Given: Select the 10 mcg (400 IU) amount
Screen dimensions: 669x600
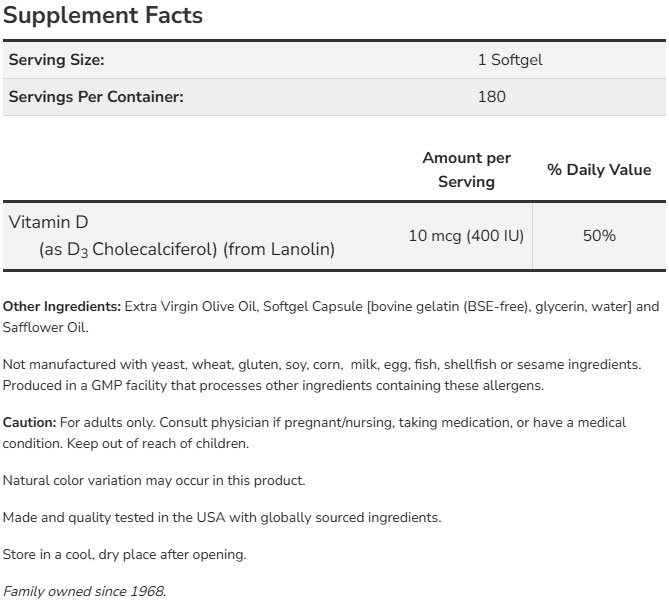Looking at the screenshot, I should 466,236.
